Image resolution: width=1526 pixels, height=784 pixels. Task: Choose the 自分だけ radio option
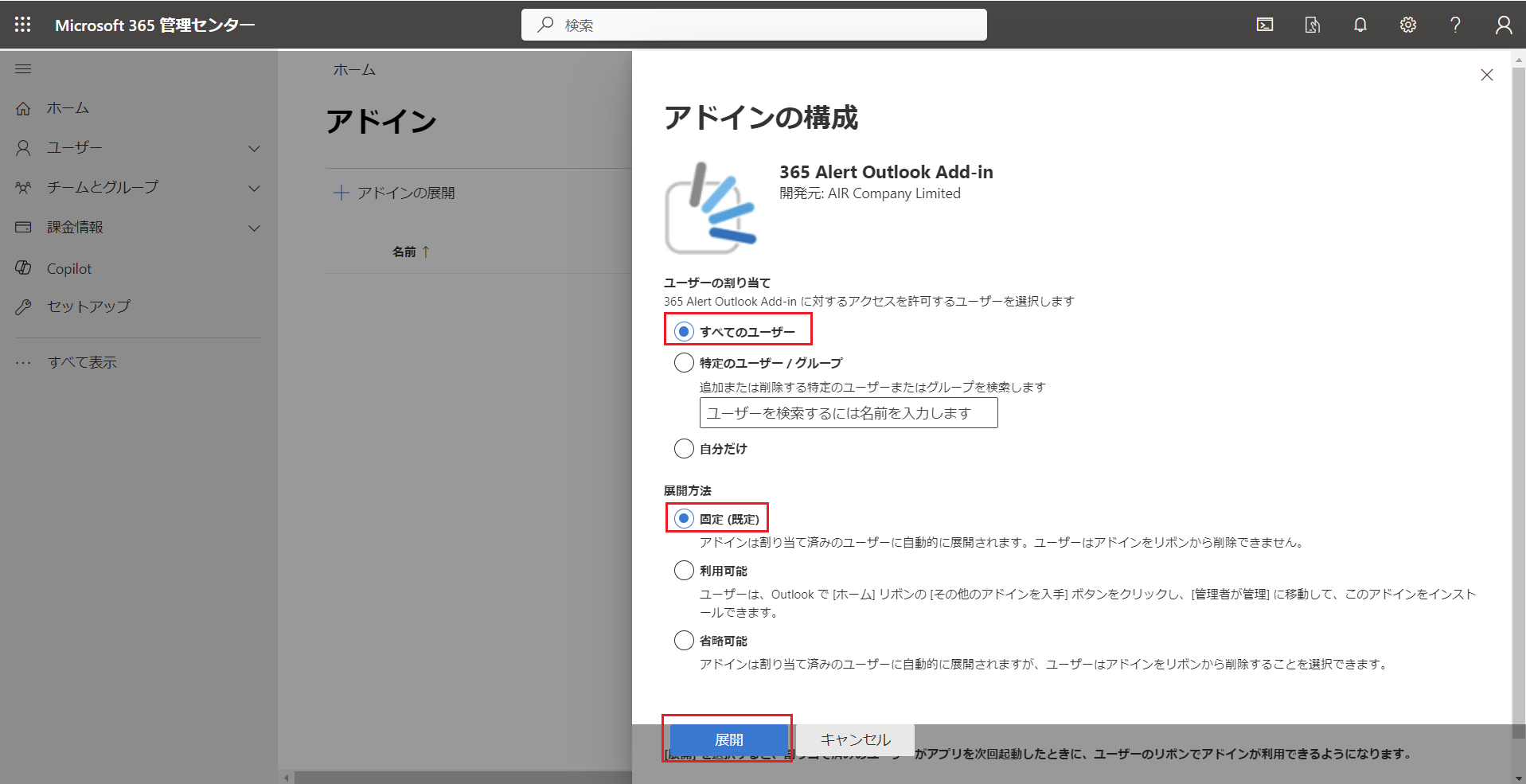coord(684,449)
